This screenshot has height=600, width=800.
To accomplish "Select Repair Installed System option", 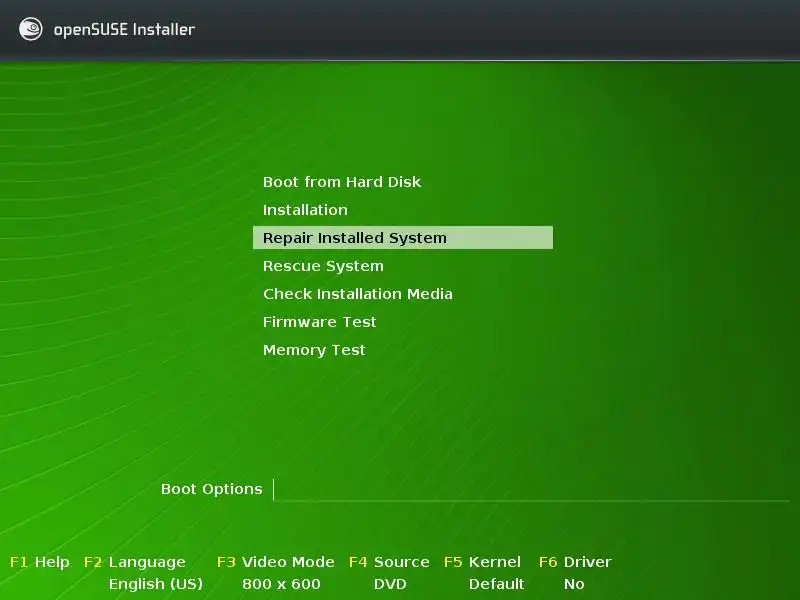I will coord(403,238).
